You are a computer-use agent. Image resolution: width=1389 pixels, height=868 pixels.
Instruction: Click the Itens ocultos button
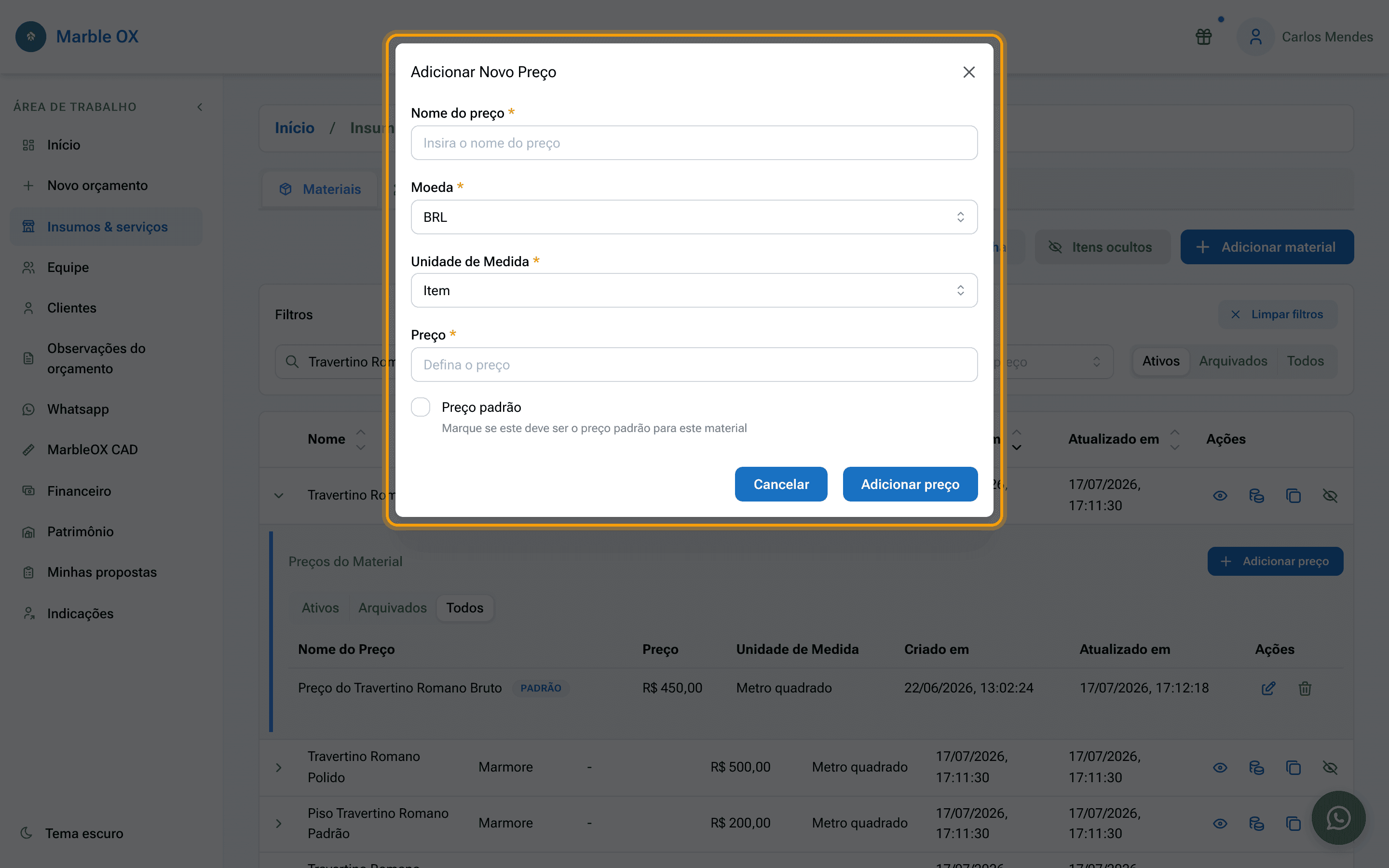coord(1102,247)
